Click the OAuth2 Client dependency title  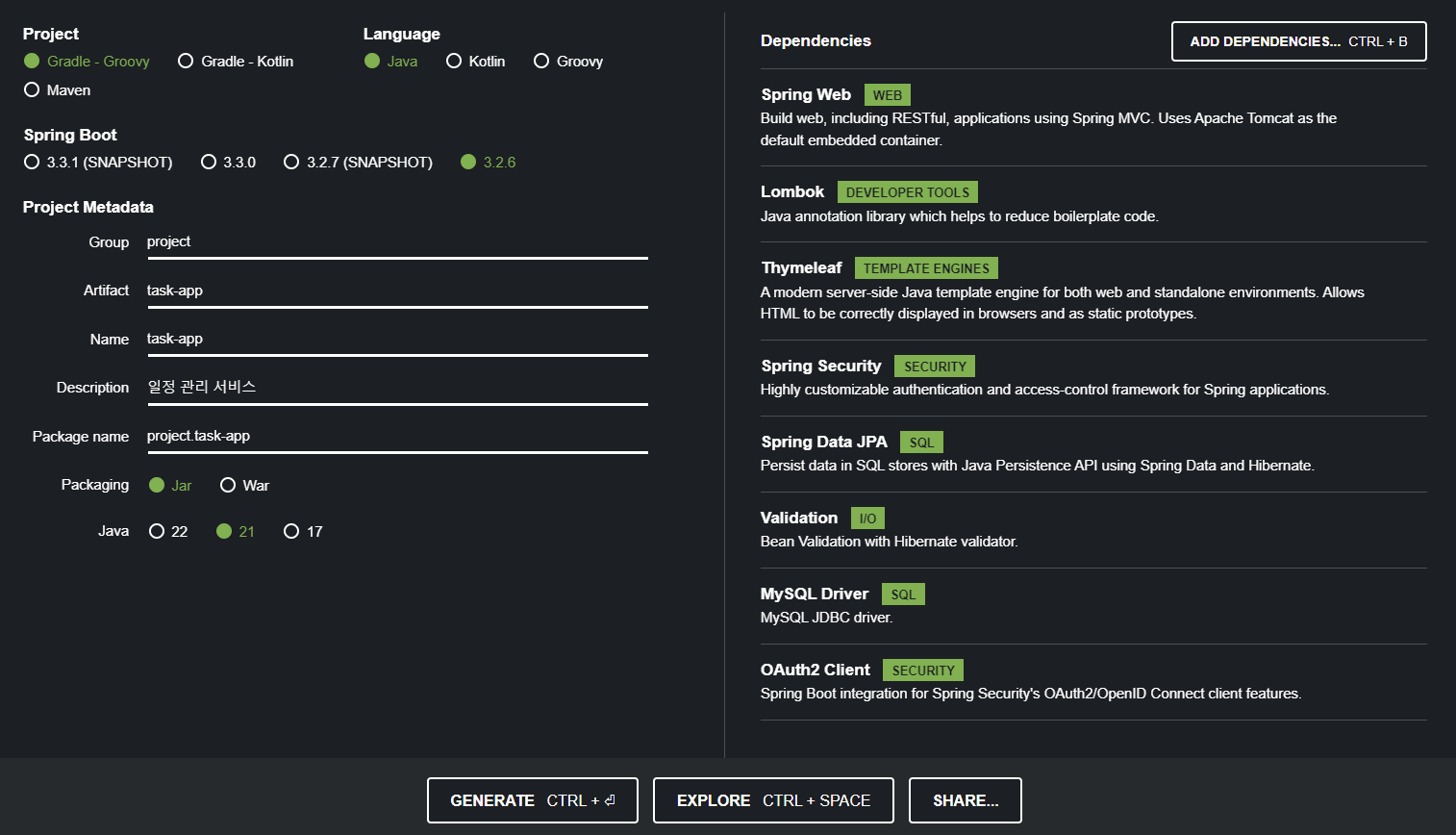pos(816,670)
